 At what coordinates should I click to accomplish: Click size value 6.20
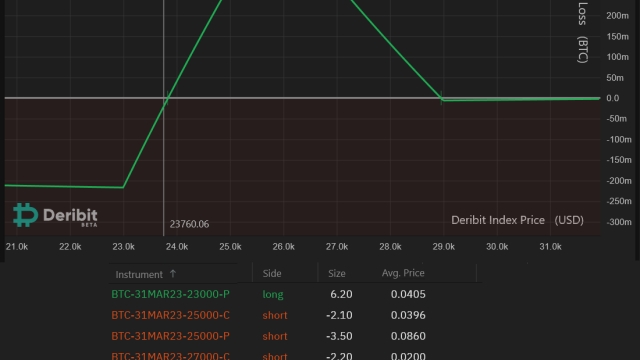pos(341,294)
